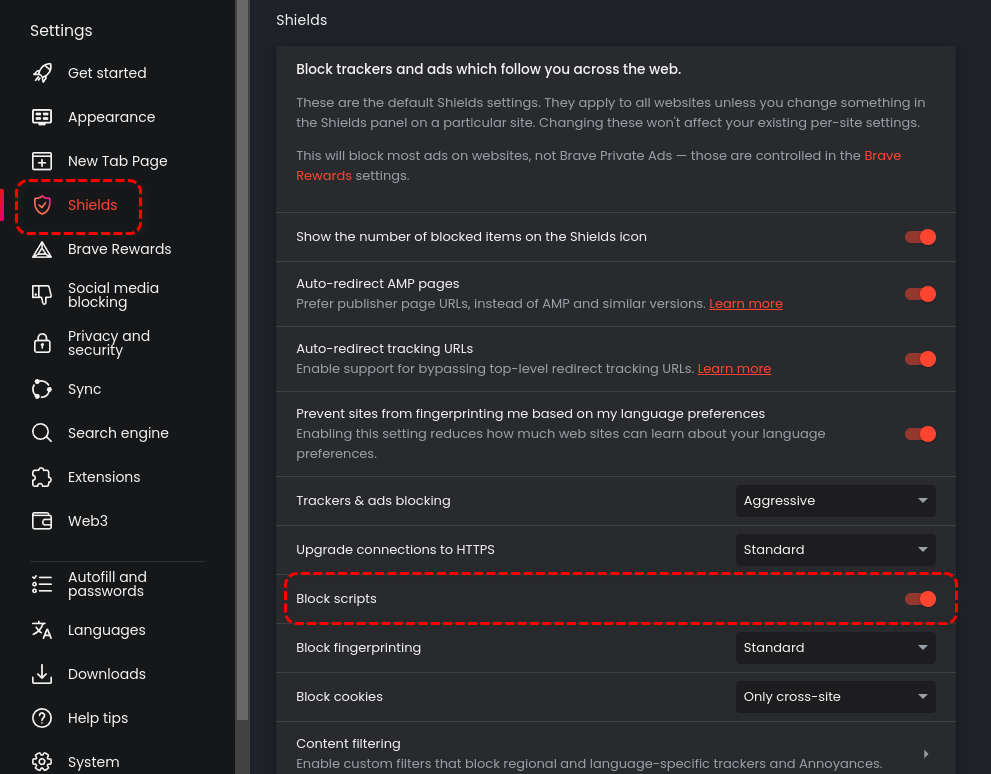The height and width of the screenshot is (774, 991).
Task: Select Sync label in sidebar
Action: 85,389
